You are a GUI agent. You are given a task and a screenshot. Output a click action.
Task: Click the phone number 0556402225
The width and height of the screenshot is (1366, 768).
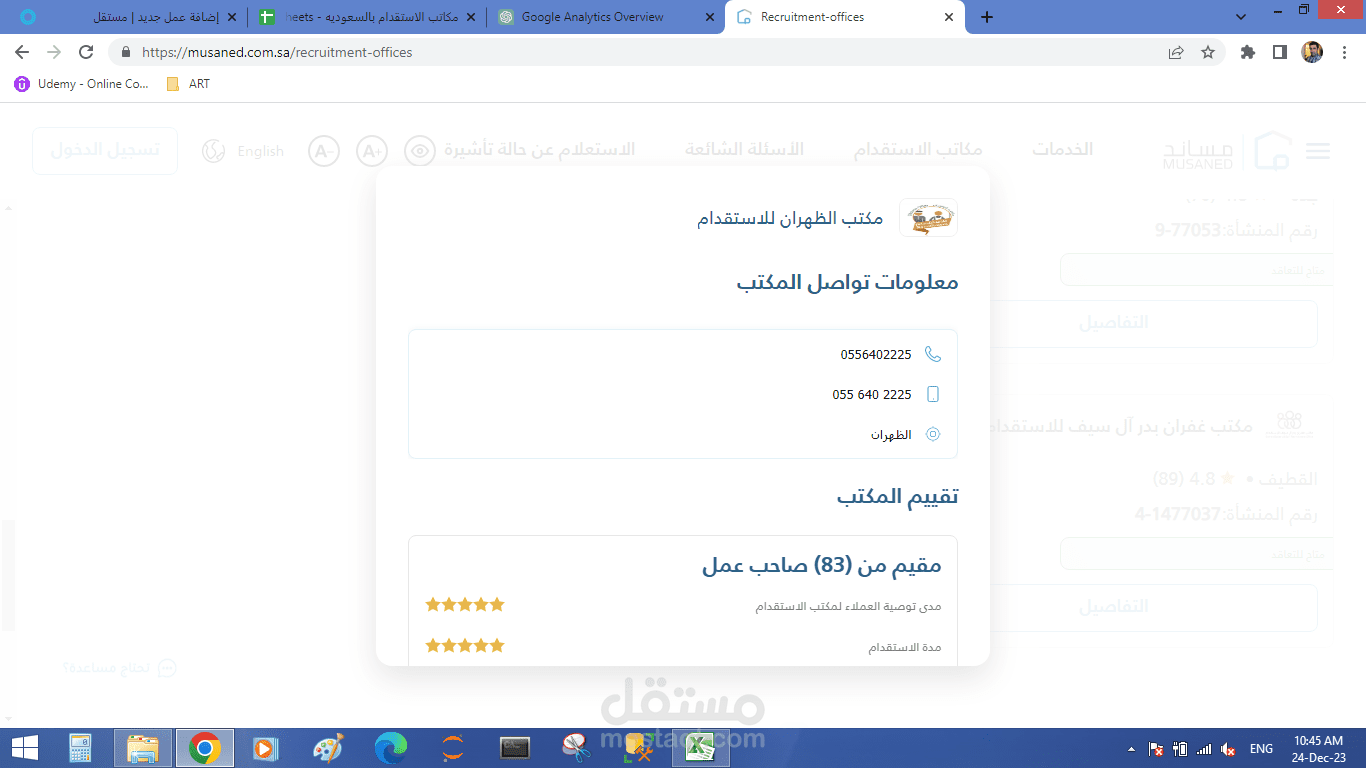coord(876,354)
